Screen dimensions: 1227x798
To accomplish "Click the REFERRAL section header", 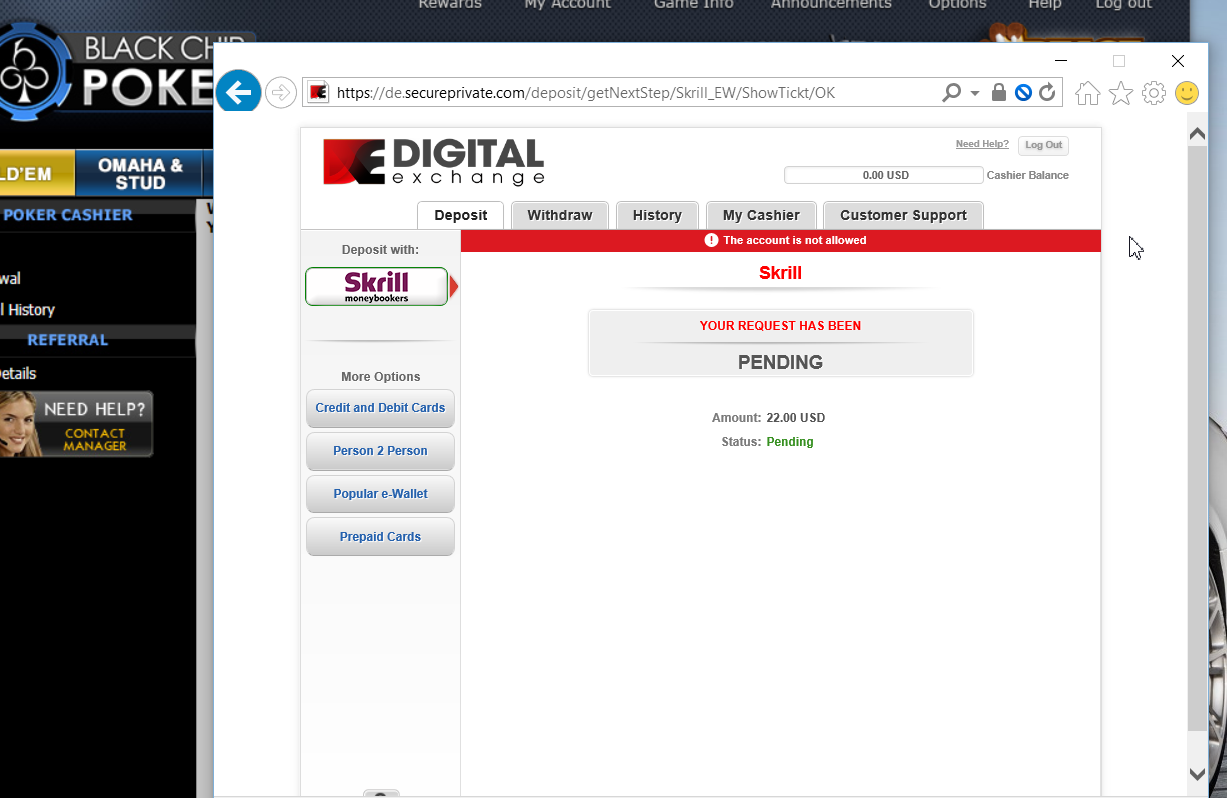I will pos(68,340).
